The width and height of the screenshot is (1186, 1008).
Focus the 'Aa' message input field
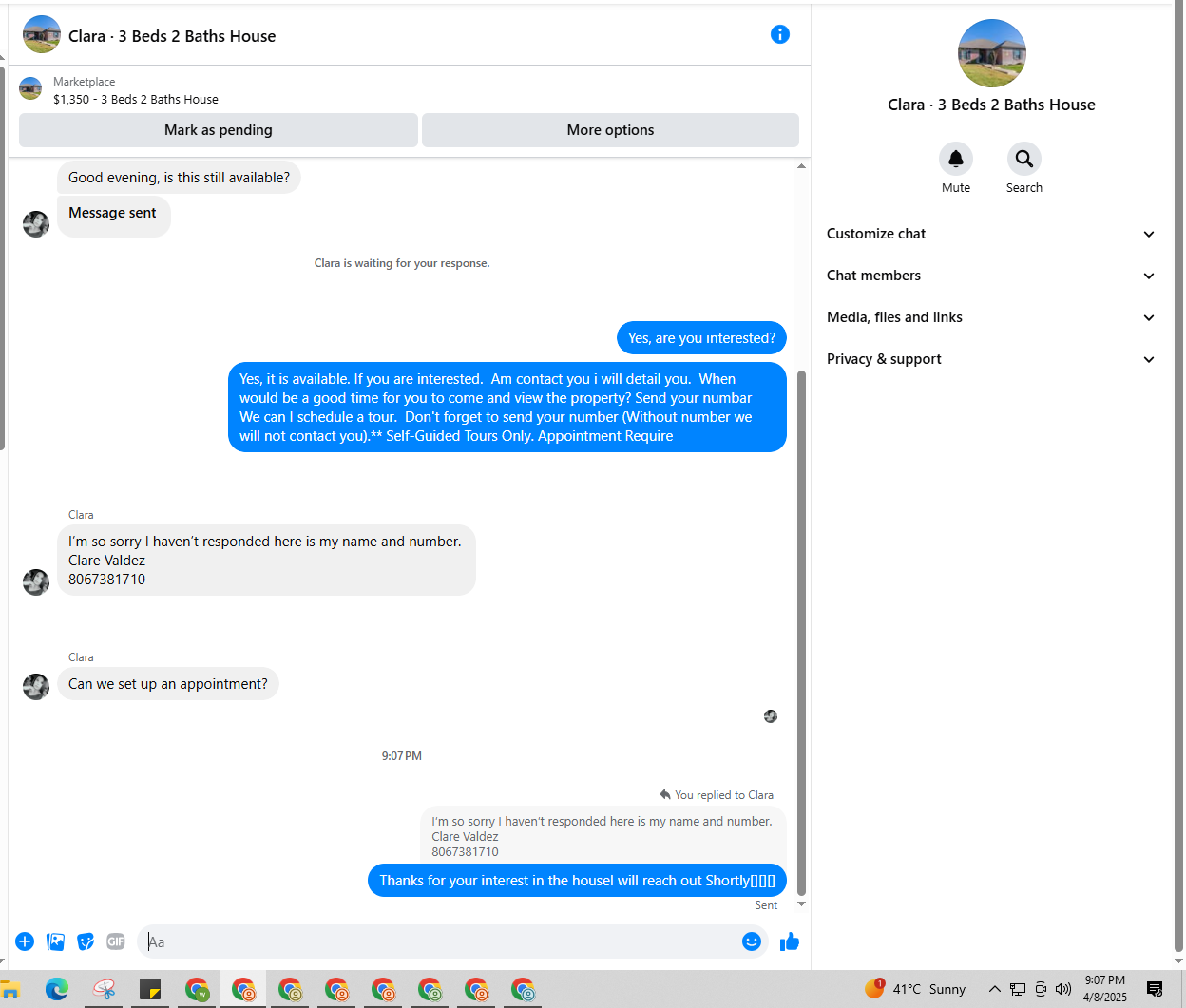coord(442,941)
